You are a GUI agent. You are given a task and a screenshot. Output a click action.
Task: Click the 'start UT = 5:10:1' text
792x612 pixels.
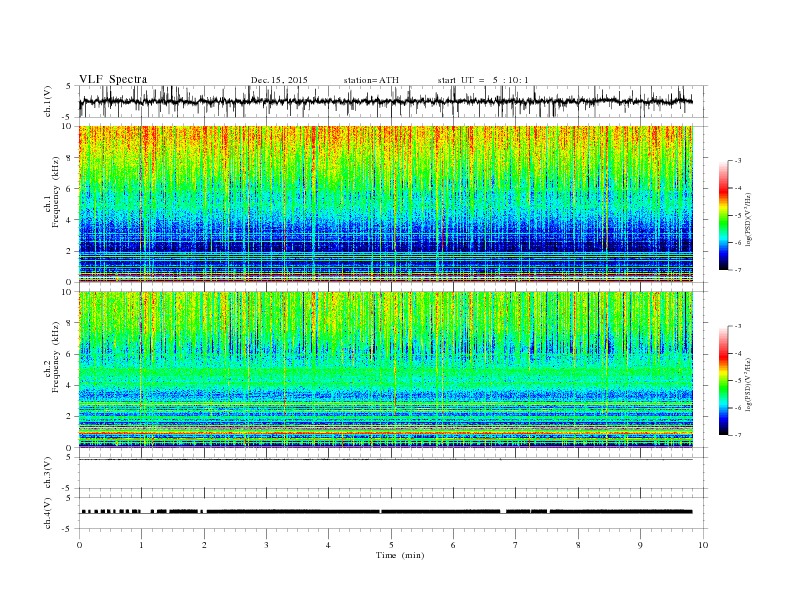(483, 80)
